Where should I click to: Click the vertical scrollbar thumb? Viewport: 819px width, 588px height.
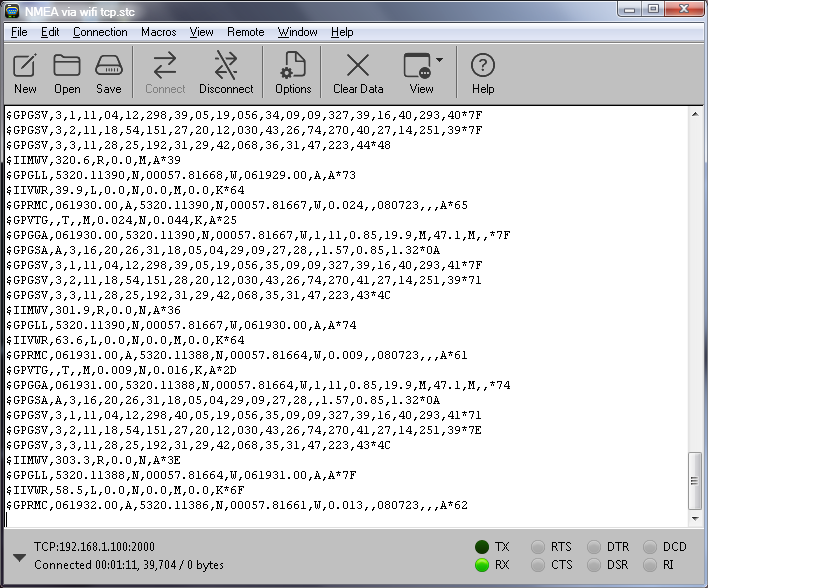click(695, 481)
